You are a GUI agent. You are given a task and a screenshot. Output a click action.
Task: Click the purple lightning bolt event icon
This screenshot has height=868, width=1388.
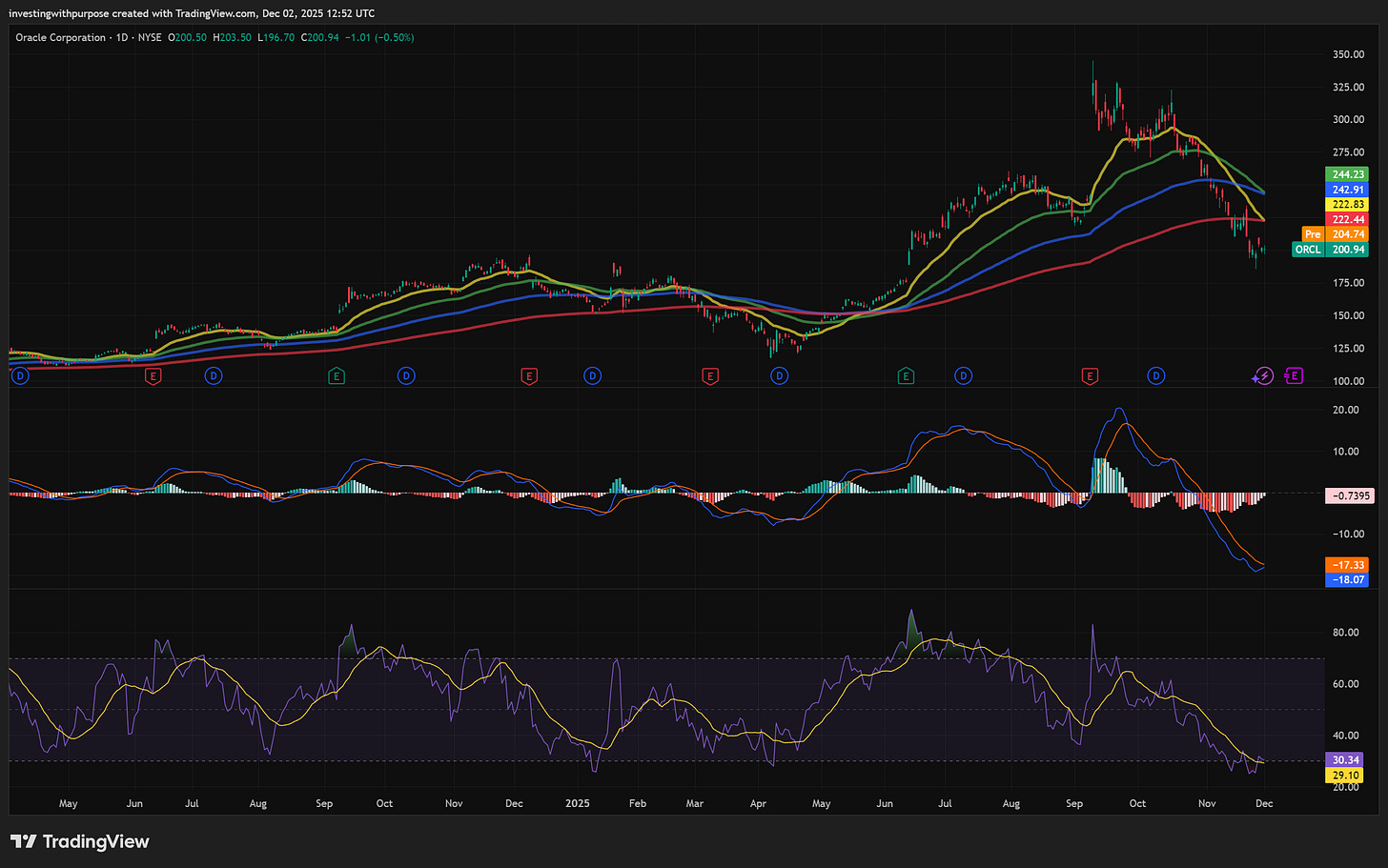pos(1263,376)
